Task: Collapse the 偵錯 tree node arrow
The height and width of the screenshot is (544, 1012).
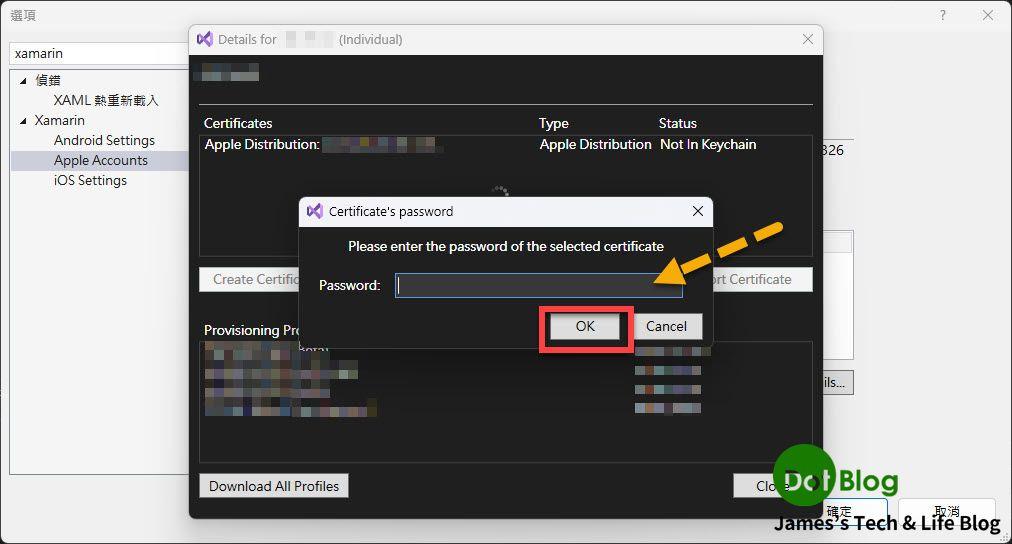Action: (23, 81)
